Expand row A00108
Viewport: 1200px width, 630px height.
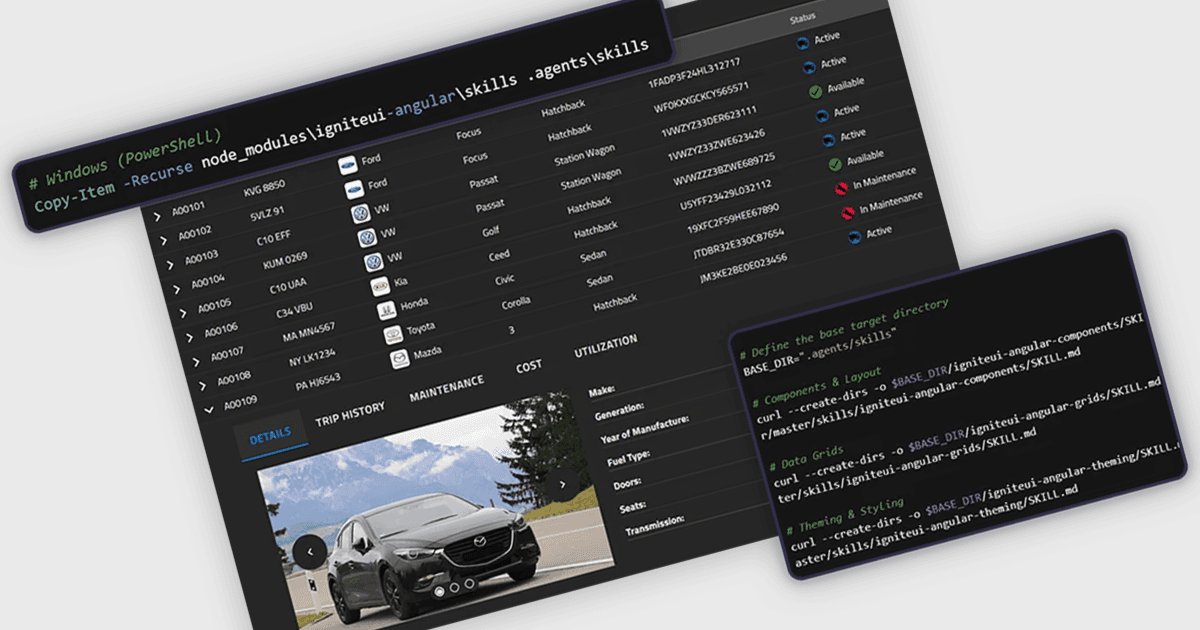click(202, 385)
